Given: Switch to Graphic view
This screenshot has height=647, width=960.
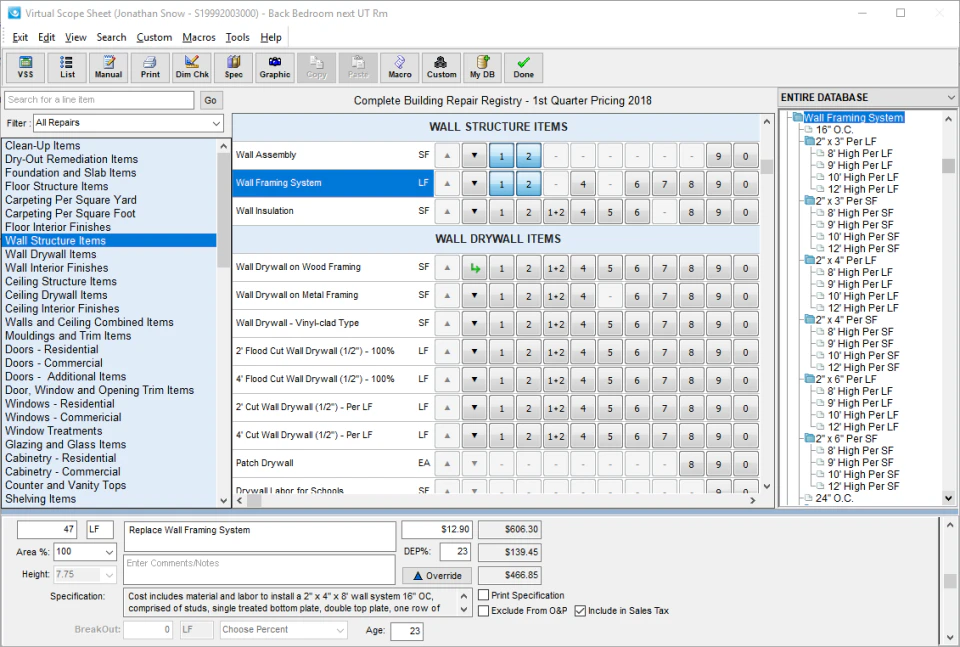Looking at the screenshot, I should pos(274,67).
